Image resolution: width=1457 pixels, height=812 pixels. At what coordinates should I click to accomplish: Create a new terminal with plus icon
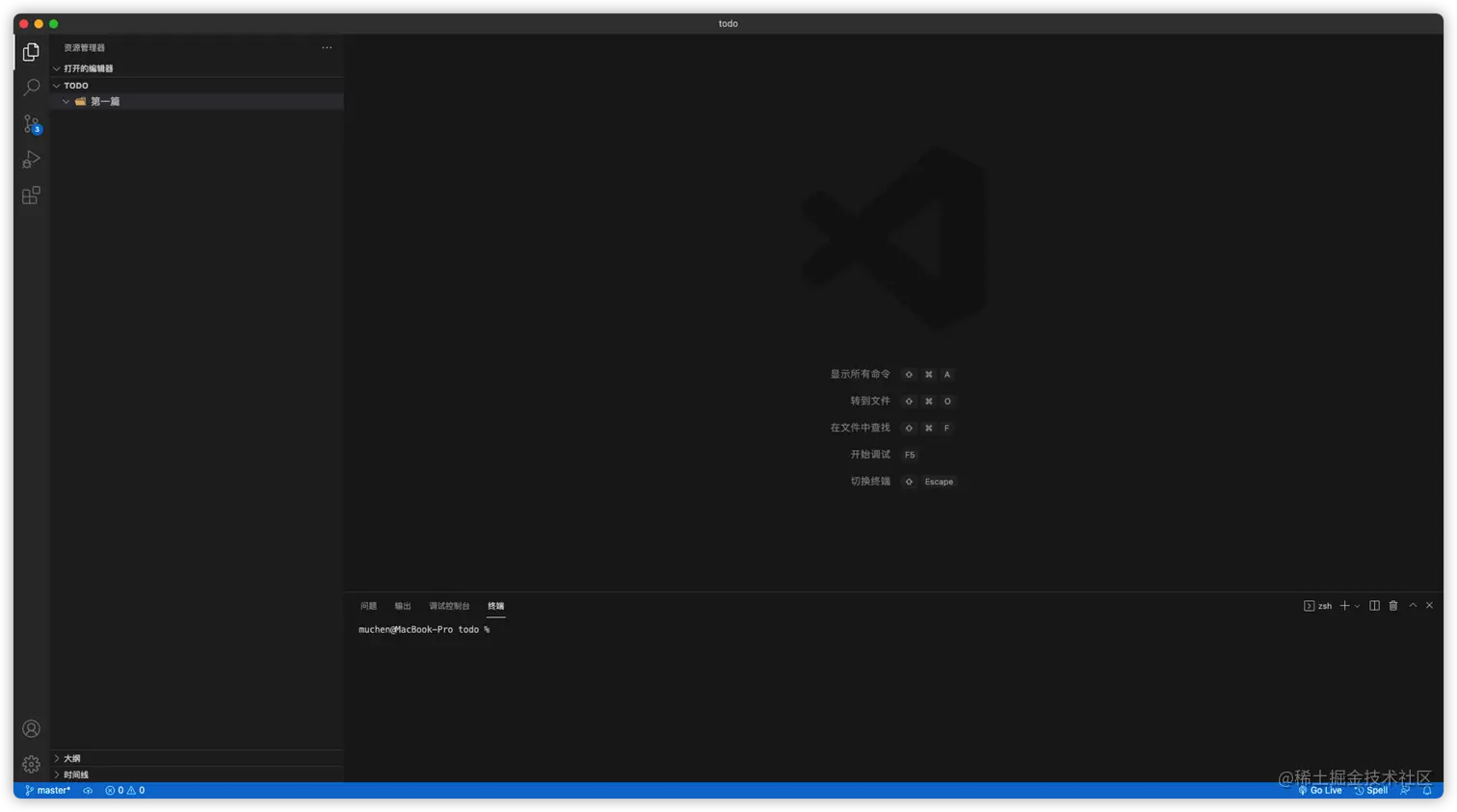1344,606
